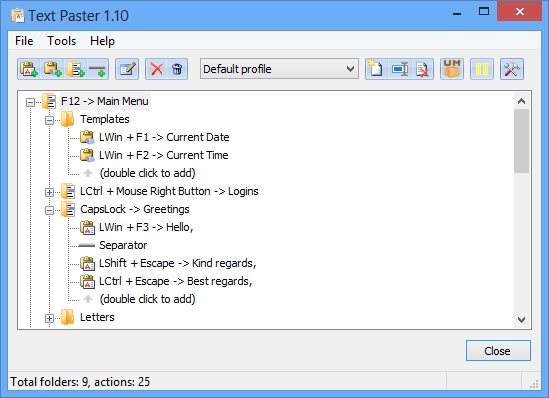Click the add text action toolbar icon

pyautogui.click(x=29, y=69)
